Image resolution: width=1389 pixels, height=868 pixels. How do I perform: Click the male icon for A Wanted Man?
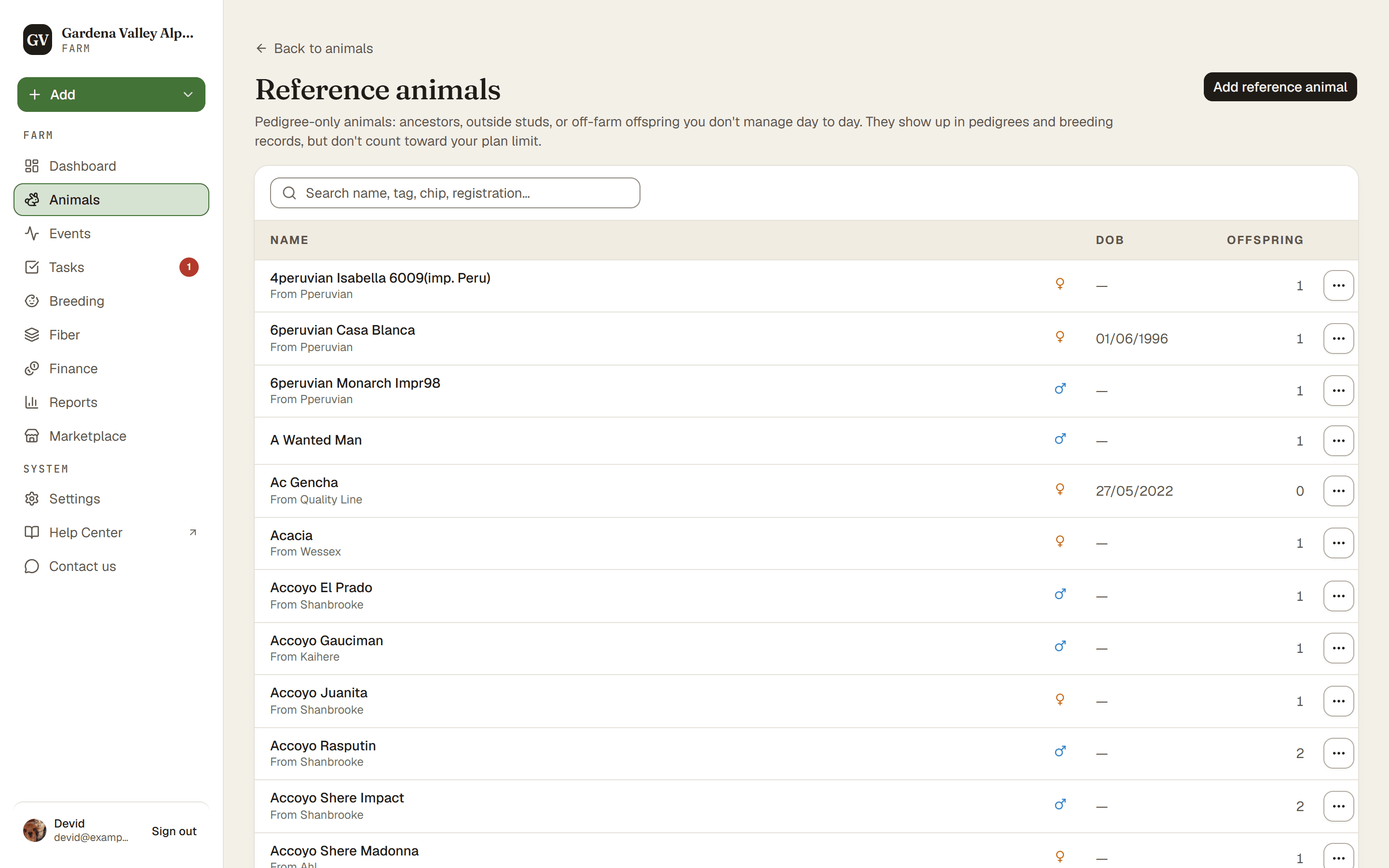pyautogui.click(x=1060, y=439)
